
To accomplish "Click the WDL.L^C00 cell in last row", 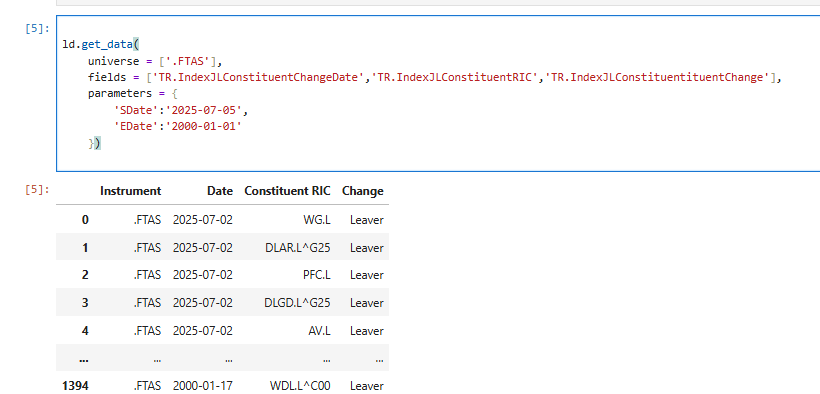I will tap(300, 386).
